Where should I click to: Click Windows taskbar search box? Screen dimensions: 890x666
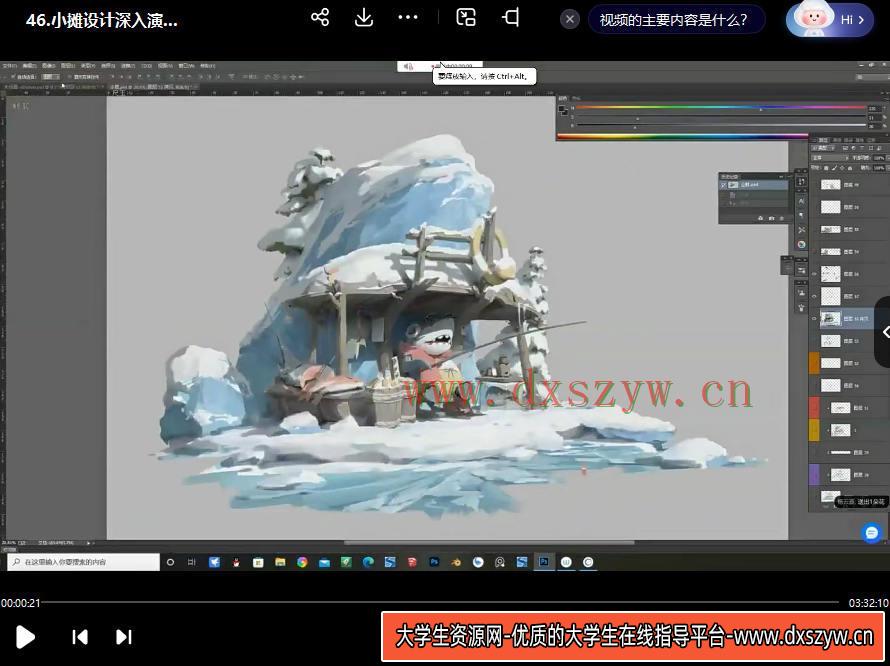(83, 562)
